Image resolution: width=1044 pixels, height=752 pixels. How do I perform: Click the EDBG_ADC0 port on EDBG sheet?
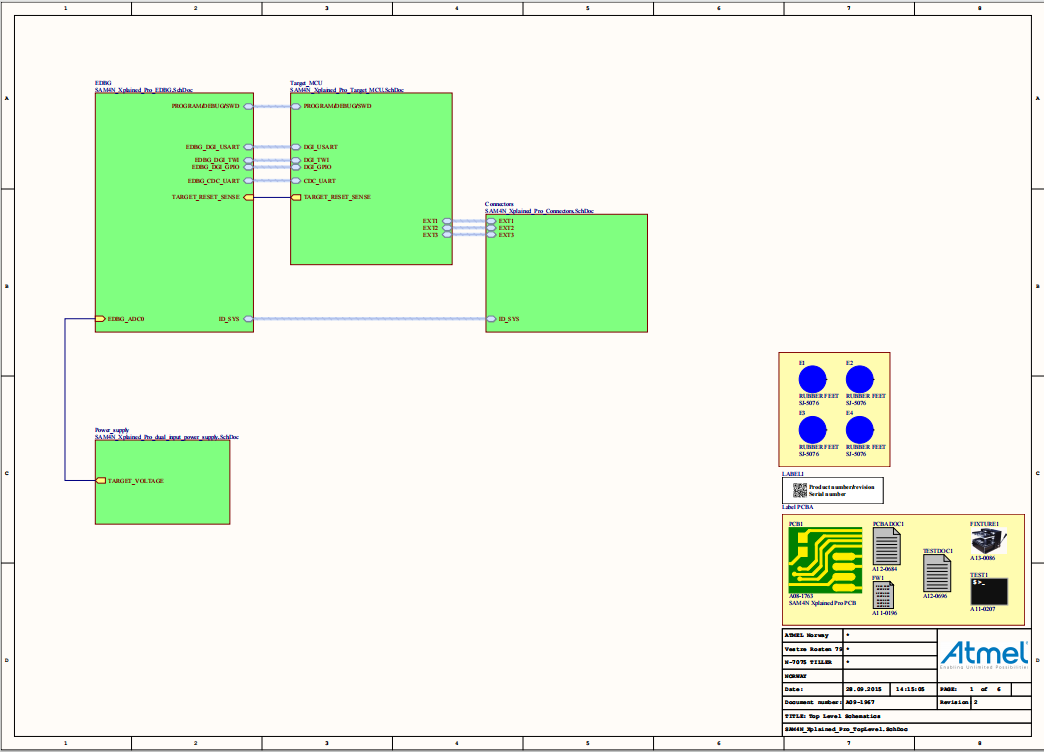[x=100, y=319]
